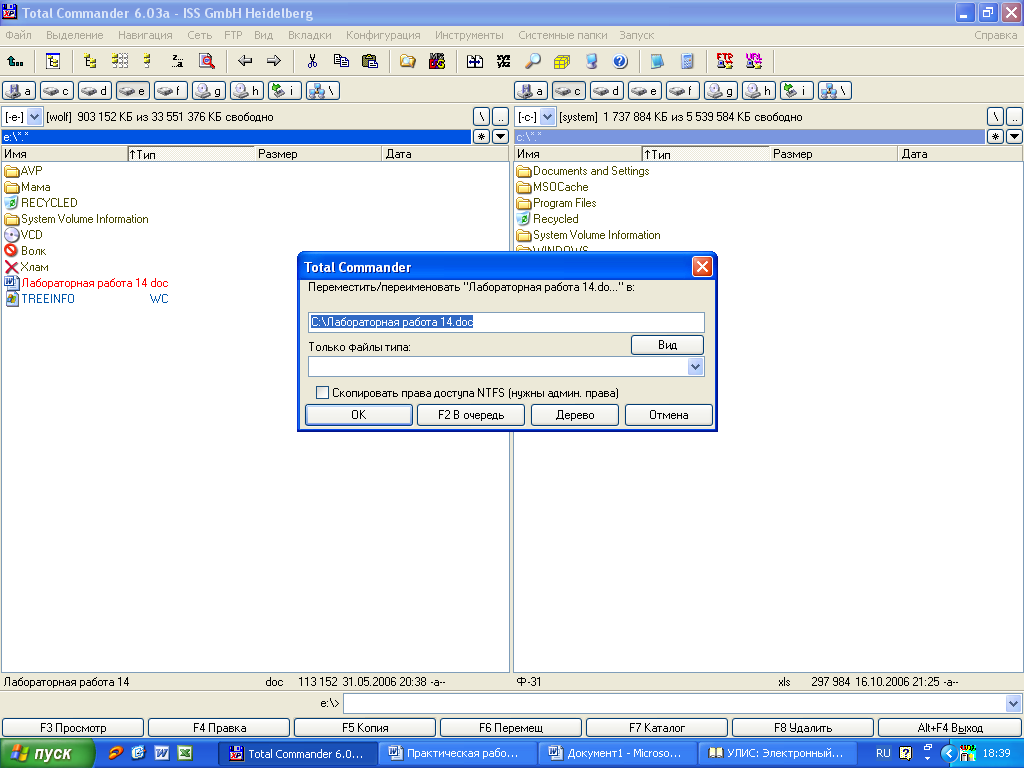1024x768 pixels.
Task: Expand the file type filter dropdown
Action: 696,367
